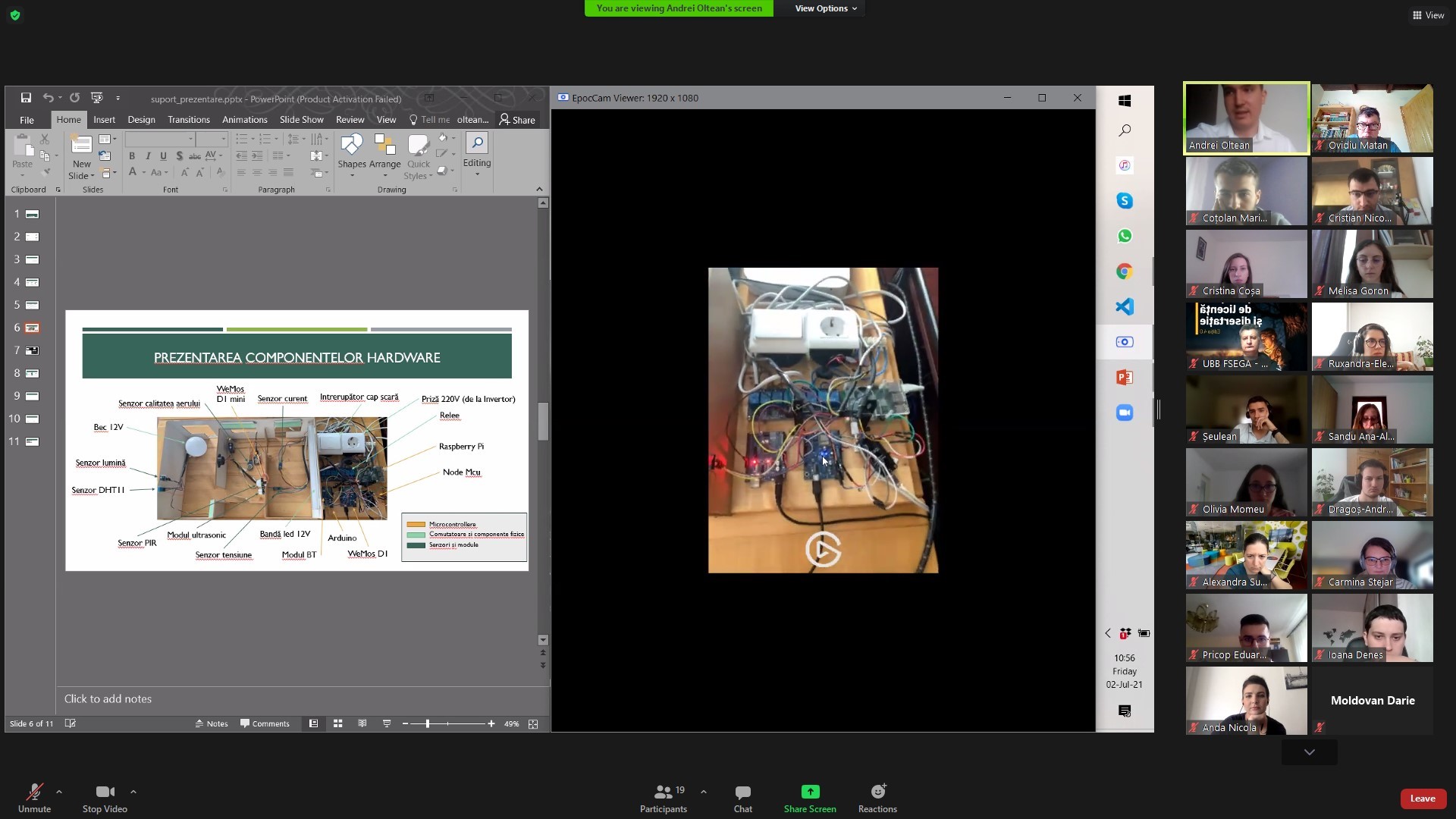Select slide 7 thumbnail in slide panel
This screenshot has height=819, width=1456.
point(33,351)
